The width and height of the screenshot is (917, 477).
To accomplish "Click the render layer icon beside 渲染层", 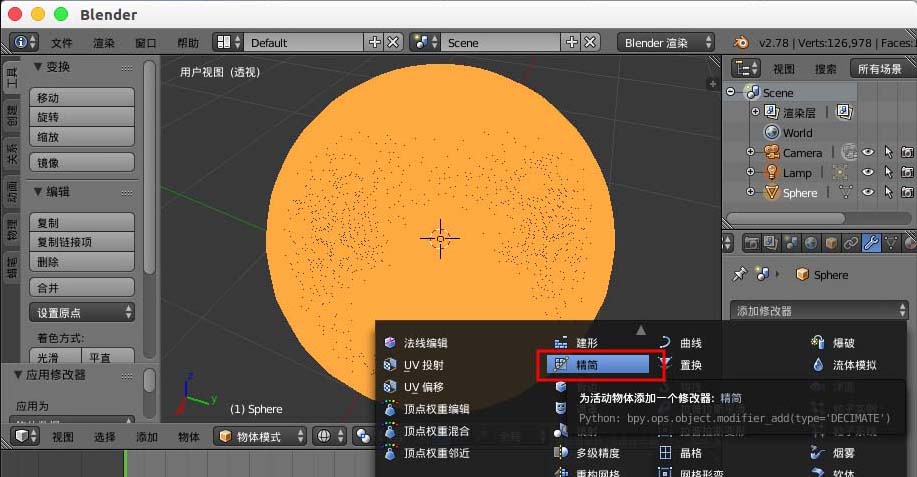I will [844, 111].
